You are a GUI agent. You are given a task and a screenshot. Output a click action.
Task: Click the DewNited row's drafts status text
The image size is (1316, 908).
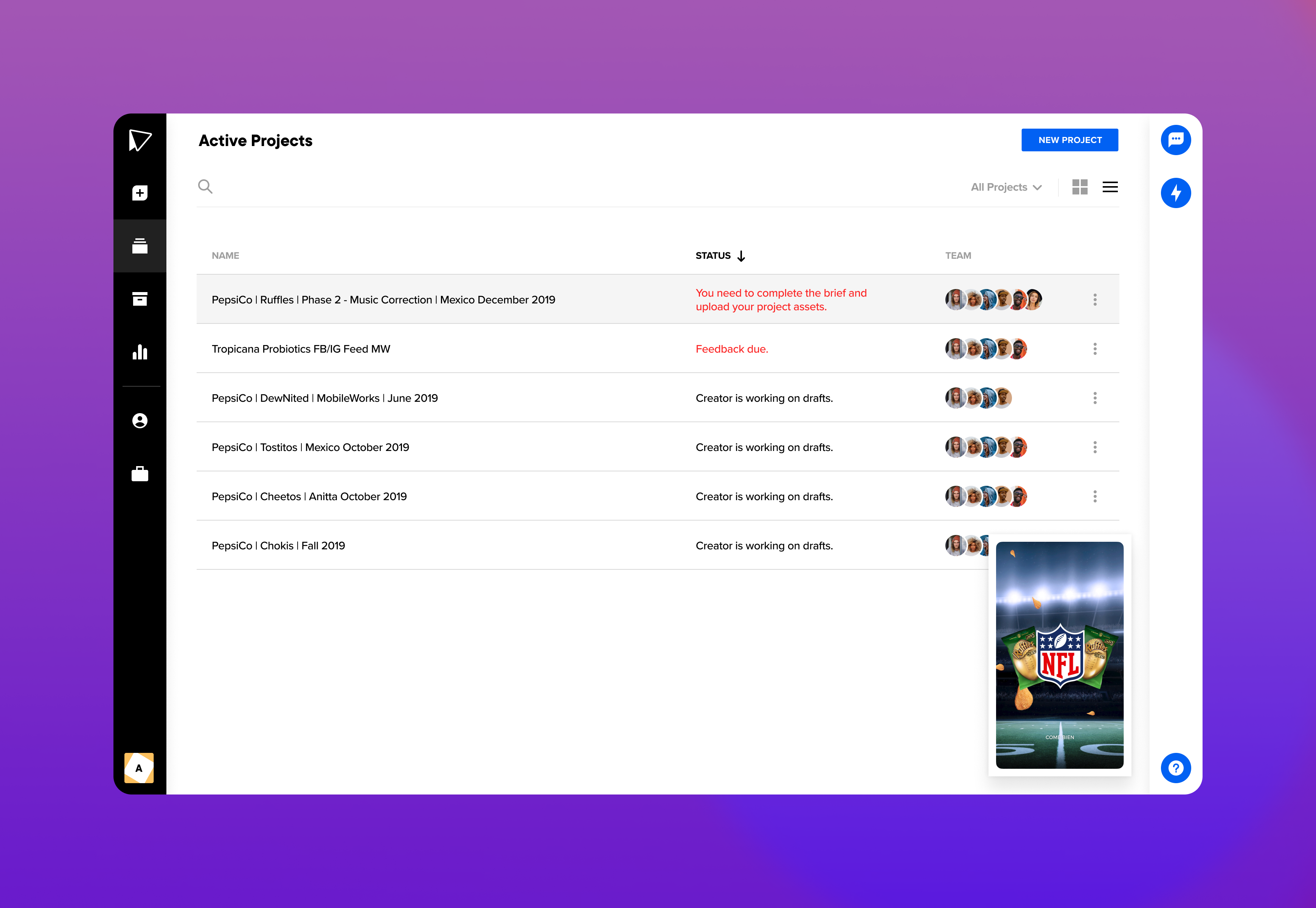pos(764,398)
